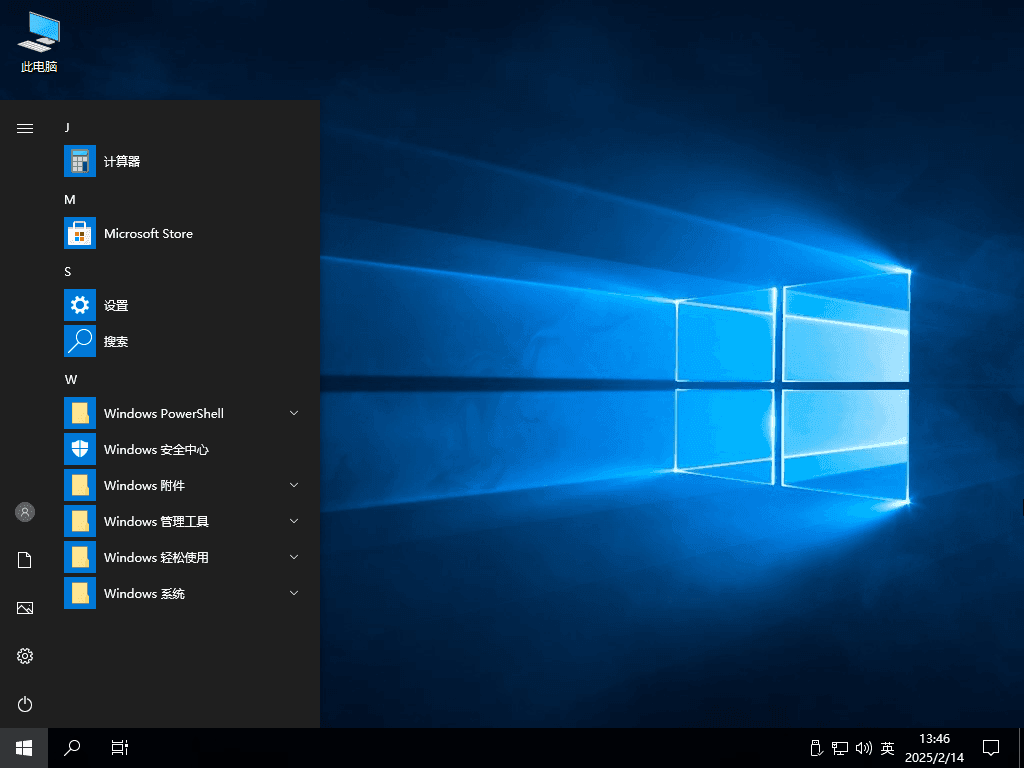The image size is (1024, 768).
Task: Click the volume icon in system tray
Action: coord(863,747)
